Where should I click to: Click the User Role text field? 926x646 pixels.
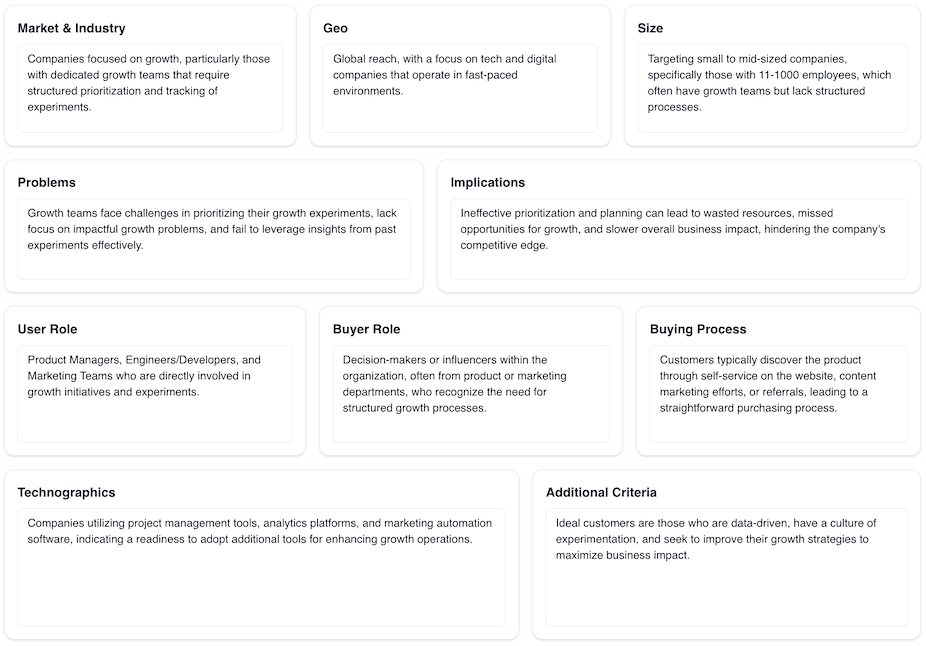pos(155,394)
